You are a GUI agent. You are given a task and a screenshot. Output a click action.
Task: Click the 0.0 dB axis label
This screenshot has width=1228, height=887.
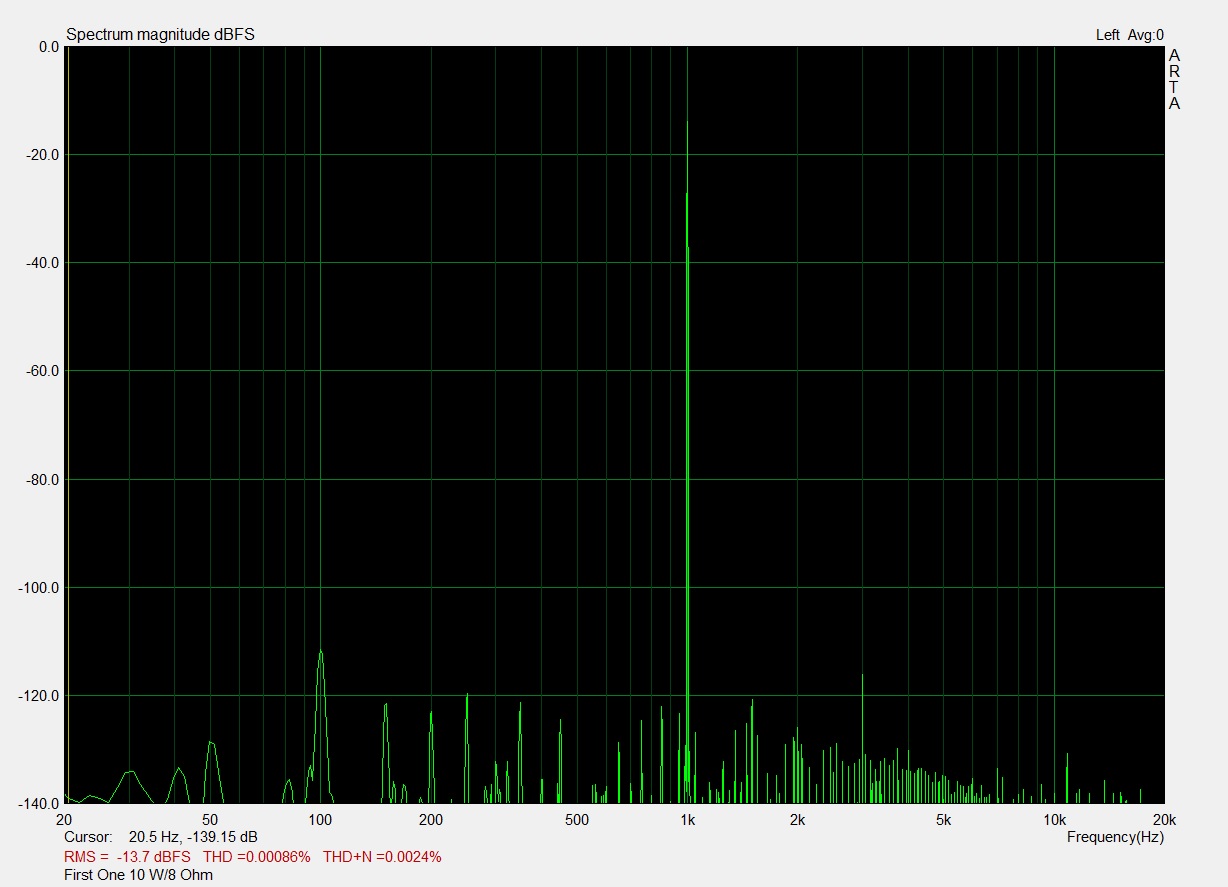pyautogui.click(x=47, y=47)
